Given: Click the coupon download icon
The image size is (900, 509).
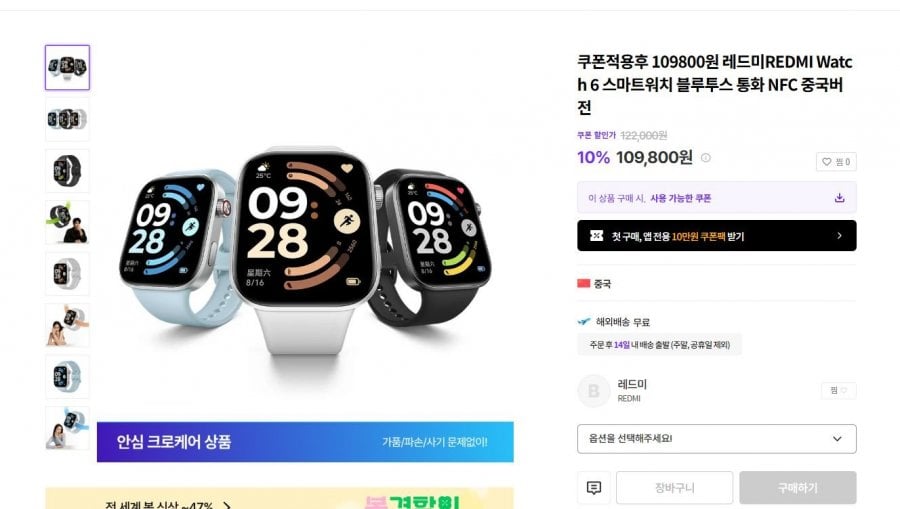Looking at the screenshot, I should coord(839,198).
